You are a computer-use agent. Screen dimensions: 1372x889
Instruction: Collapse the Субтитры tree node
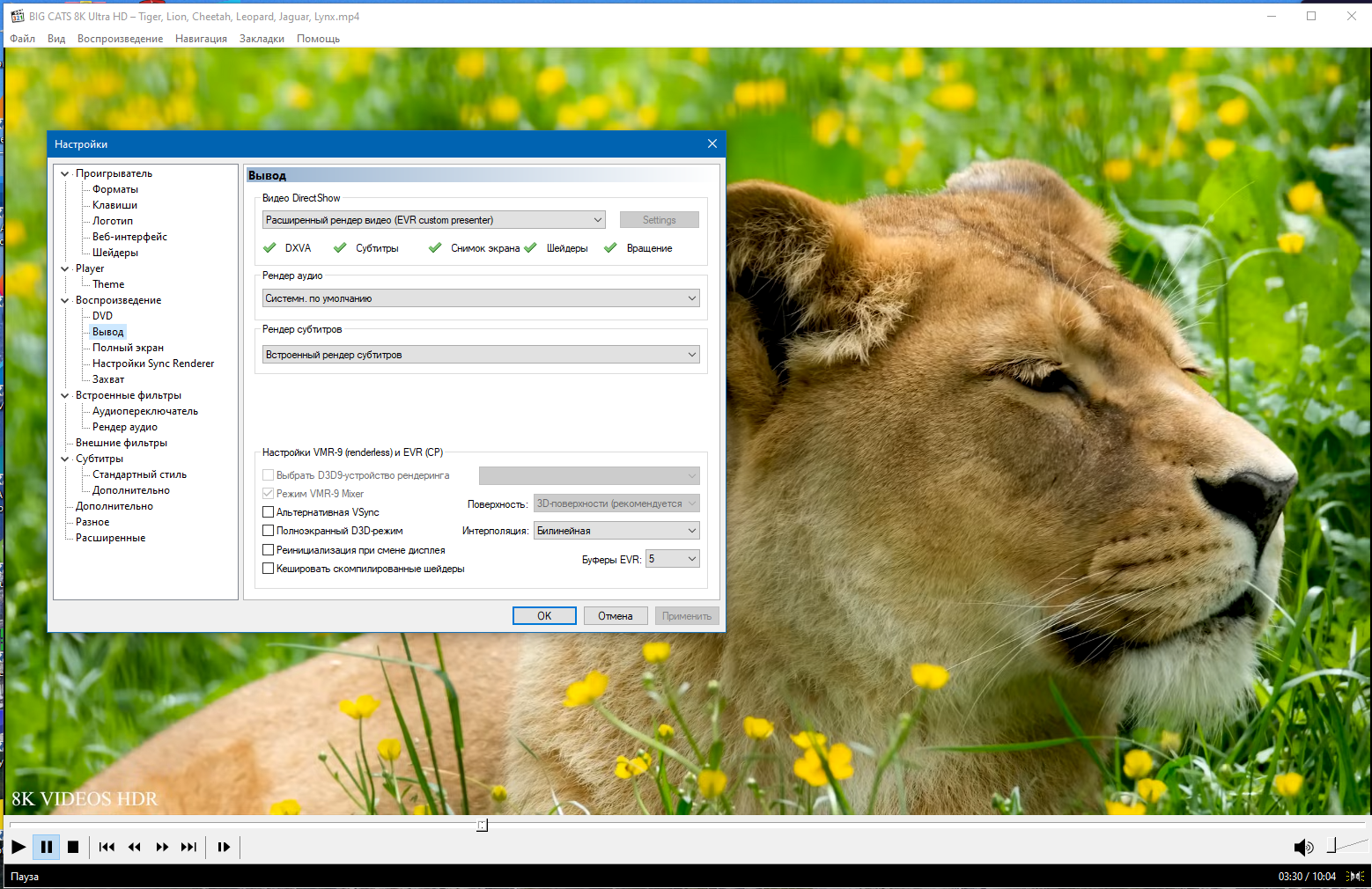(x=65, y=459)
